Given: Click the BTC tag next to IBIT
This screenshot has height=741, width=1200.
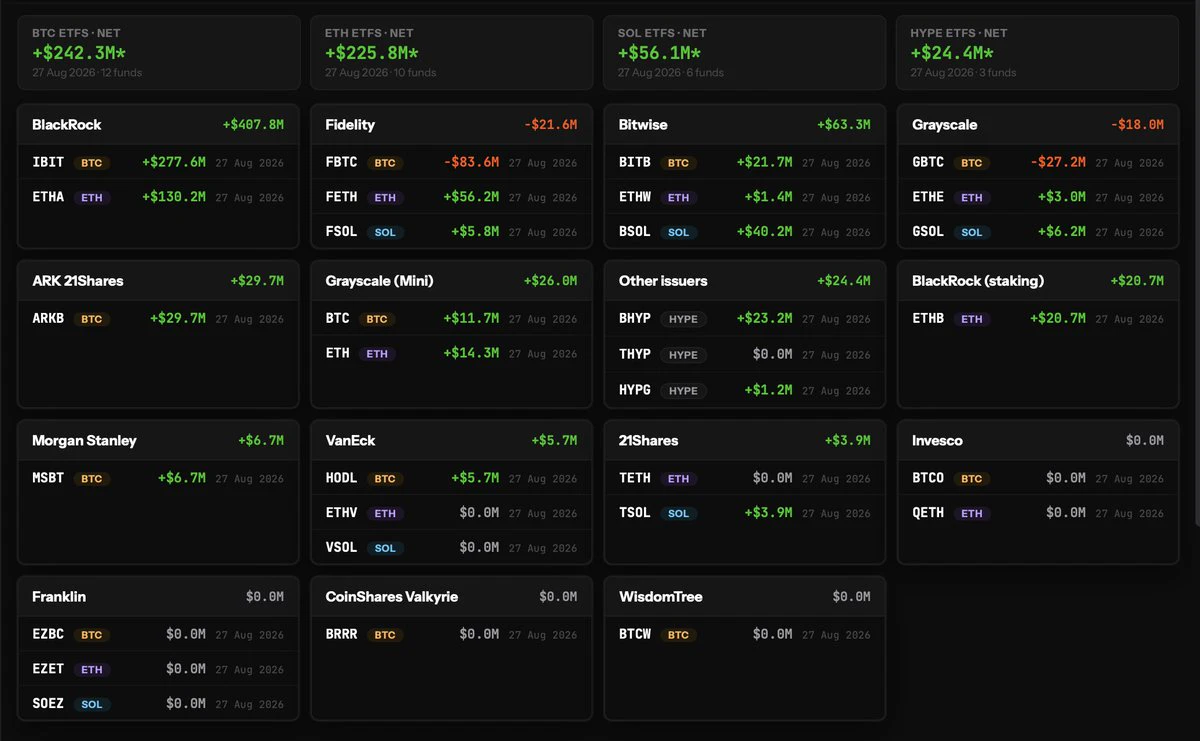Looking at the screenshot, I should tap(92, 163).
